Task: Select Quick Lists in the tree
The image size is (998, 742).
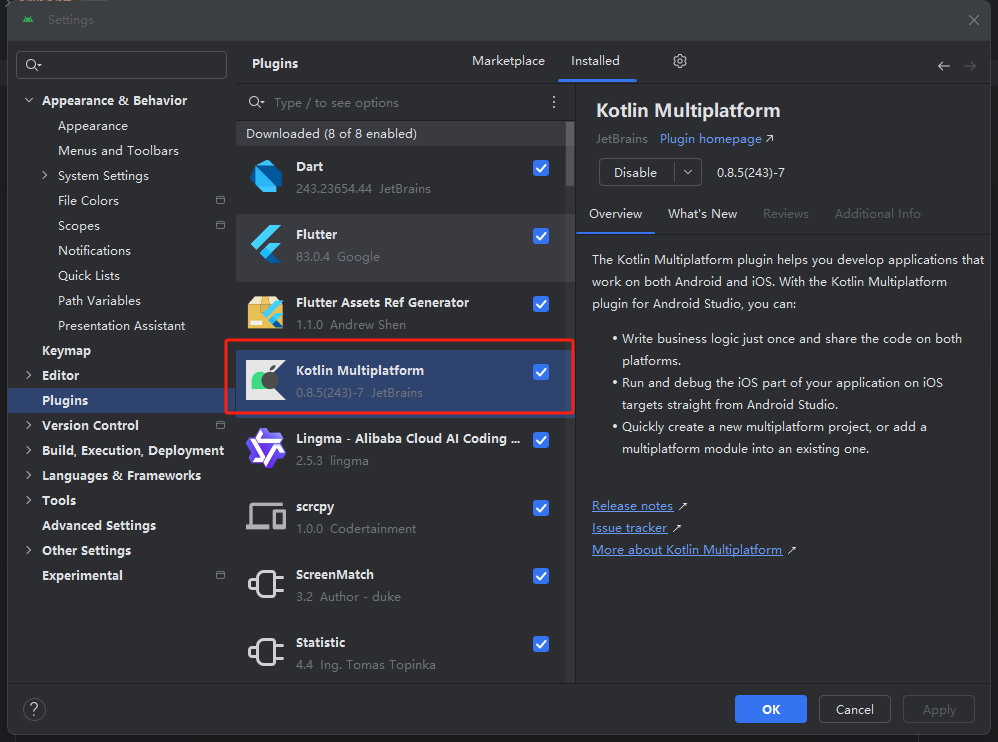Action: click(88, 275)
